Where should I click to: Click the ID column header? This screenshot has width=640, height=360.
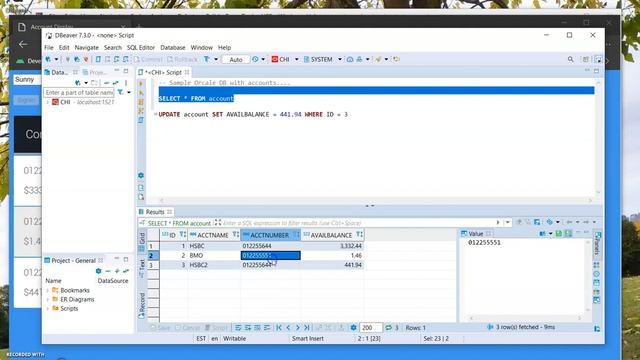(172, 235)
